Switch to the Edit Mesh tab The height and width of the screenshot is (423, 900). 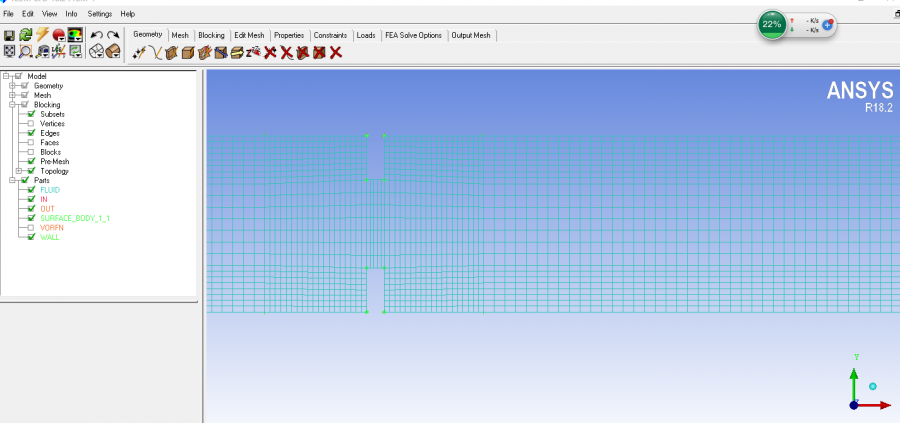[x=249, y=36]
